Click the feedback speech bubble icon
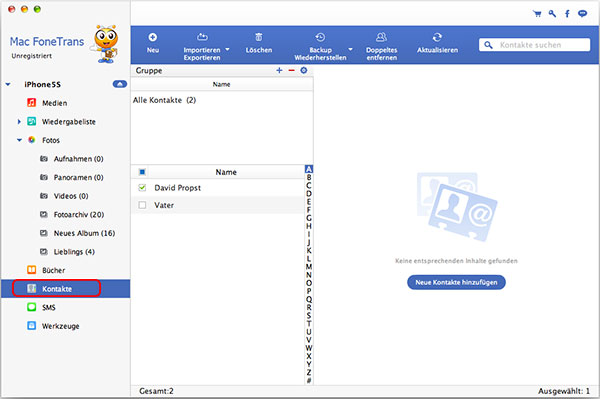Screen dimensions: 600x399 (582, 14)
